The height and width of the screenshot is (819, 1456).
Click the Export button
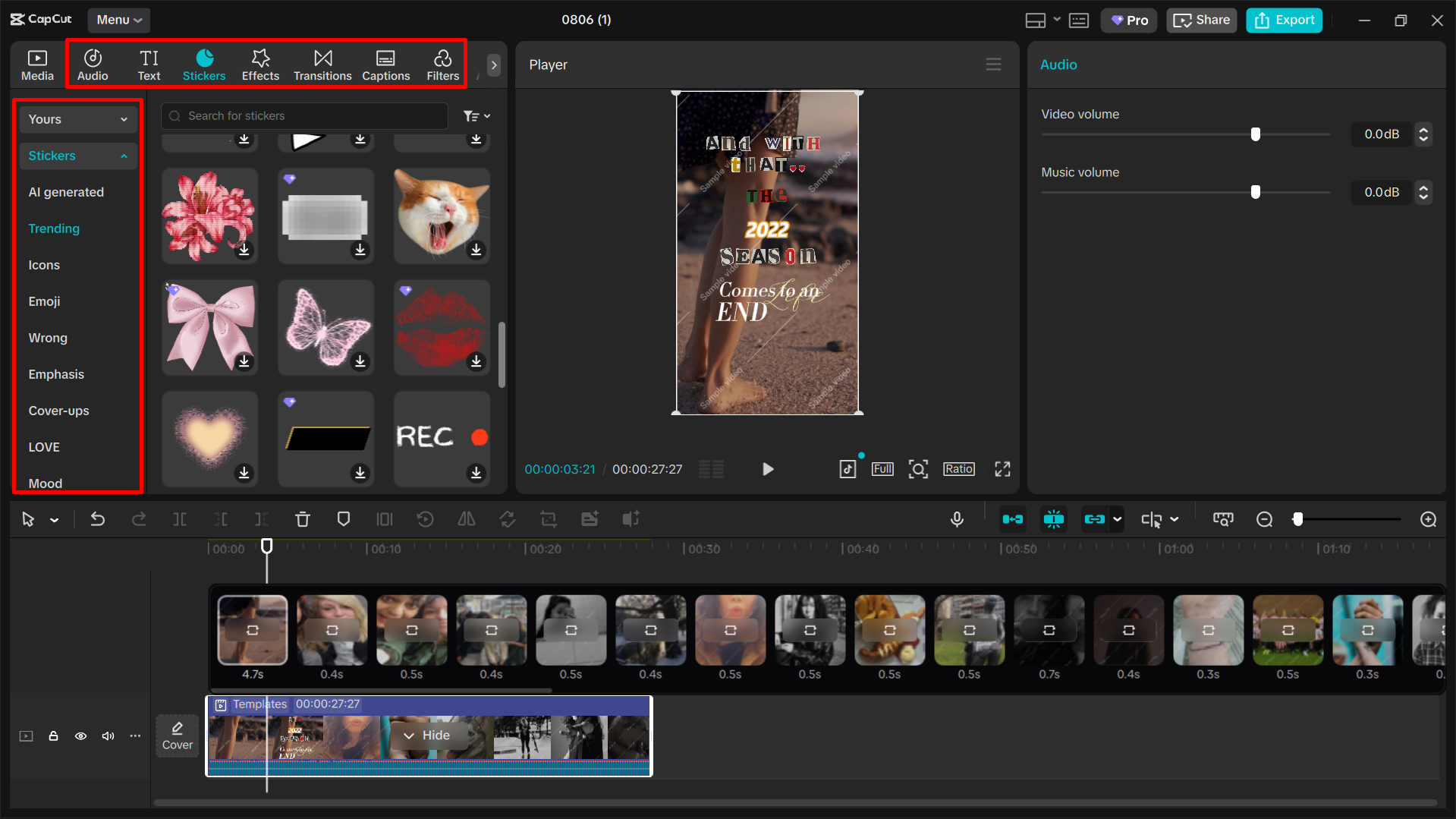(x=1284, y=20)
